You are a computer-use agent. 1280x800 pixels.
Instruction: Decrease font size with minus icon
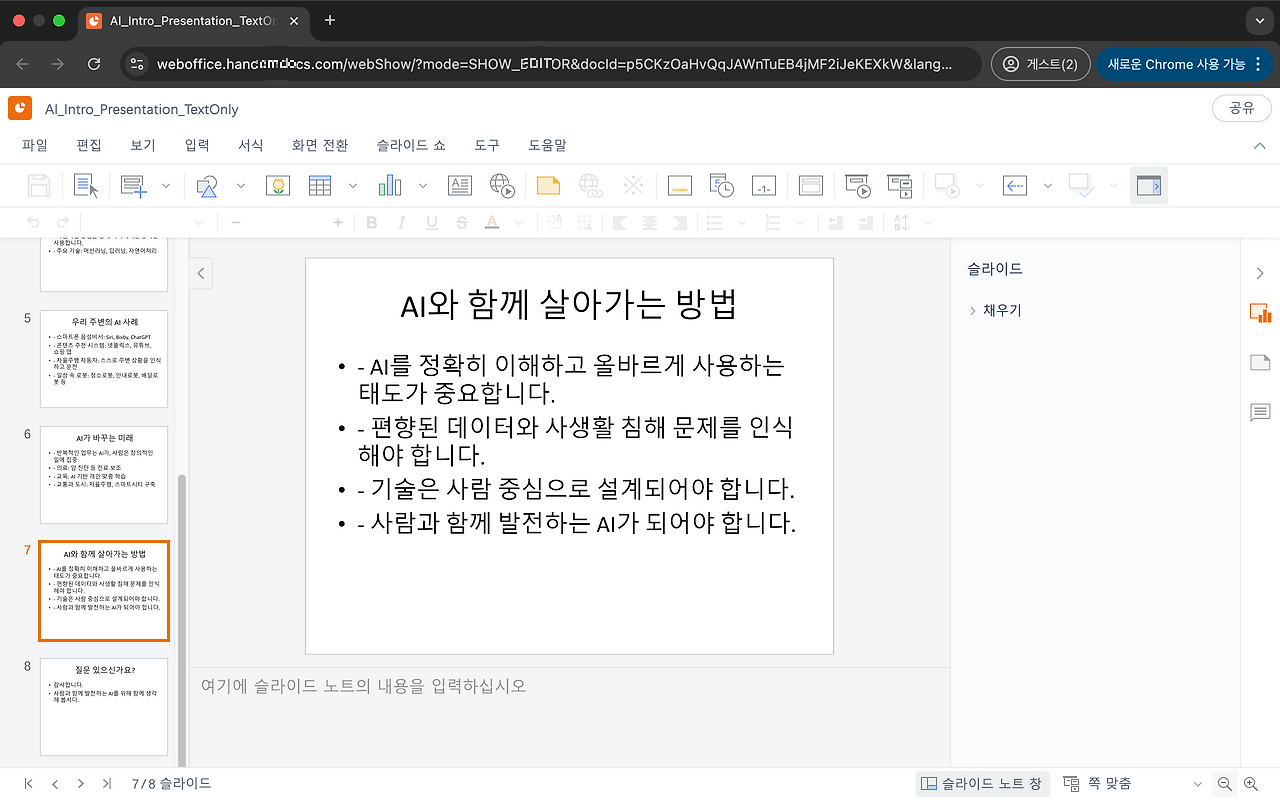click(x=236, y=223)
